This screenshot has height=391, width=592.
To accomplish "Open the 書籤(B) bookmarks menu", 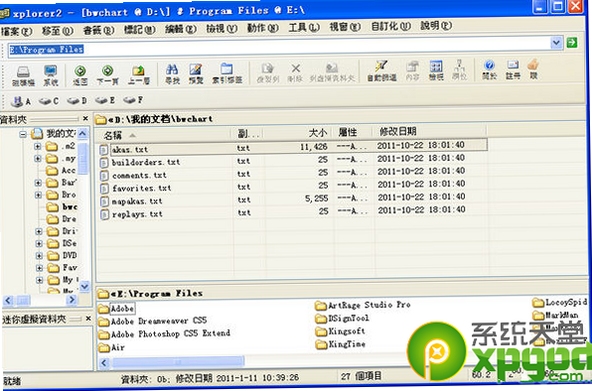I will point(99,30).
